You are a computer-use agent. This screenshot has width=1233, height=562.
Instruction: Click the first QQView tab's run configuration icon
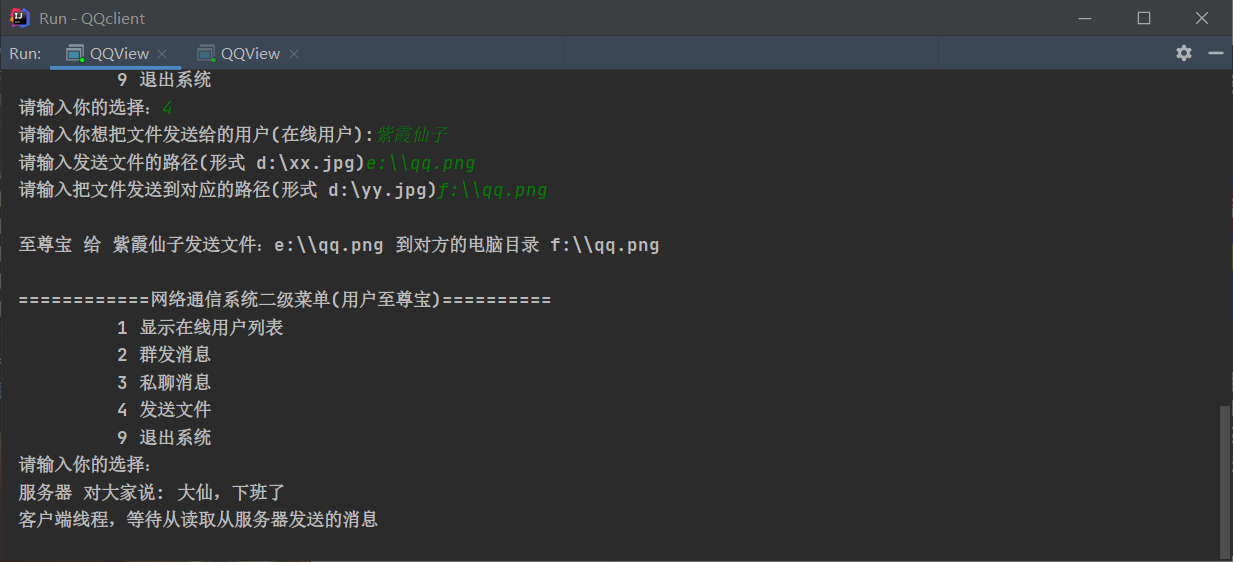(x=75, y=53)
